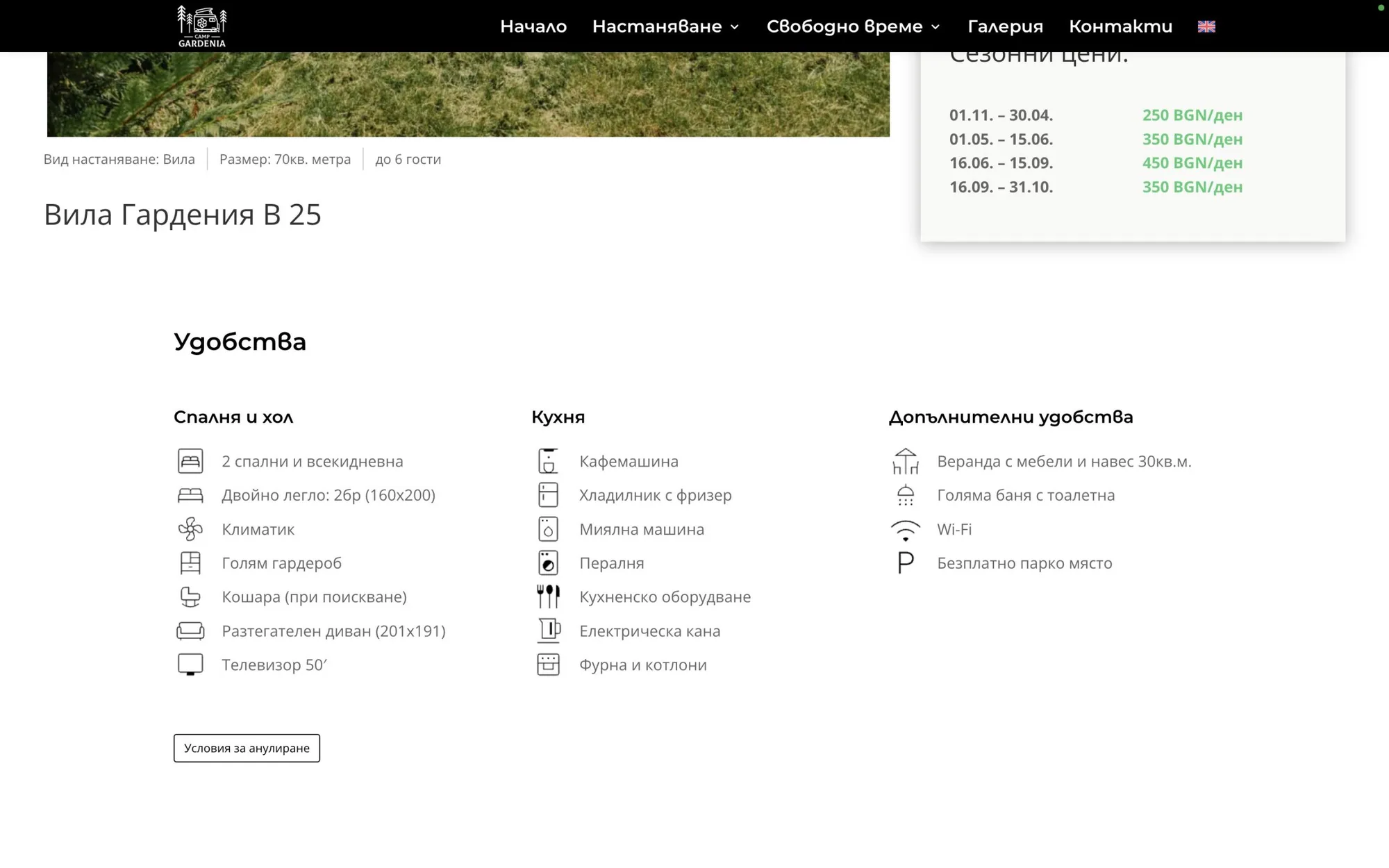Click the sofa icon beside Разтегателен диван

coord(190,631)
